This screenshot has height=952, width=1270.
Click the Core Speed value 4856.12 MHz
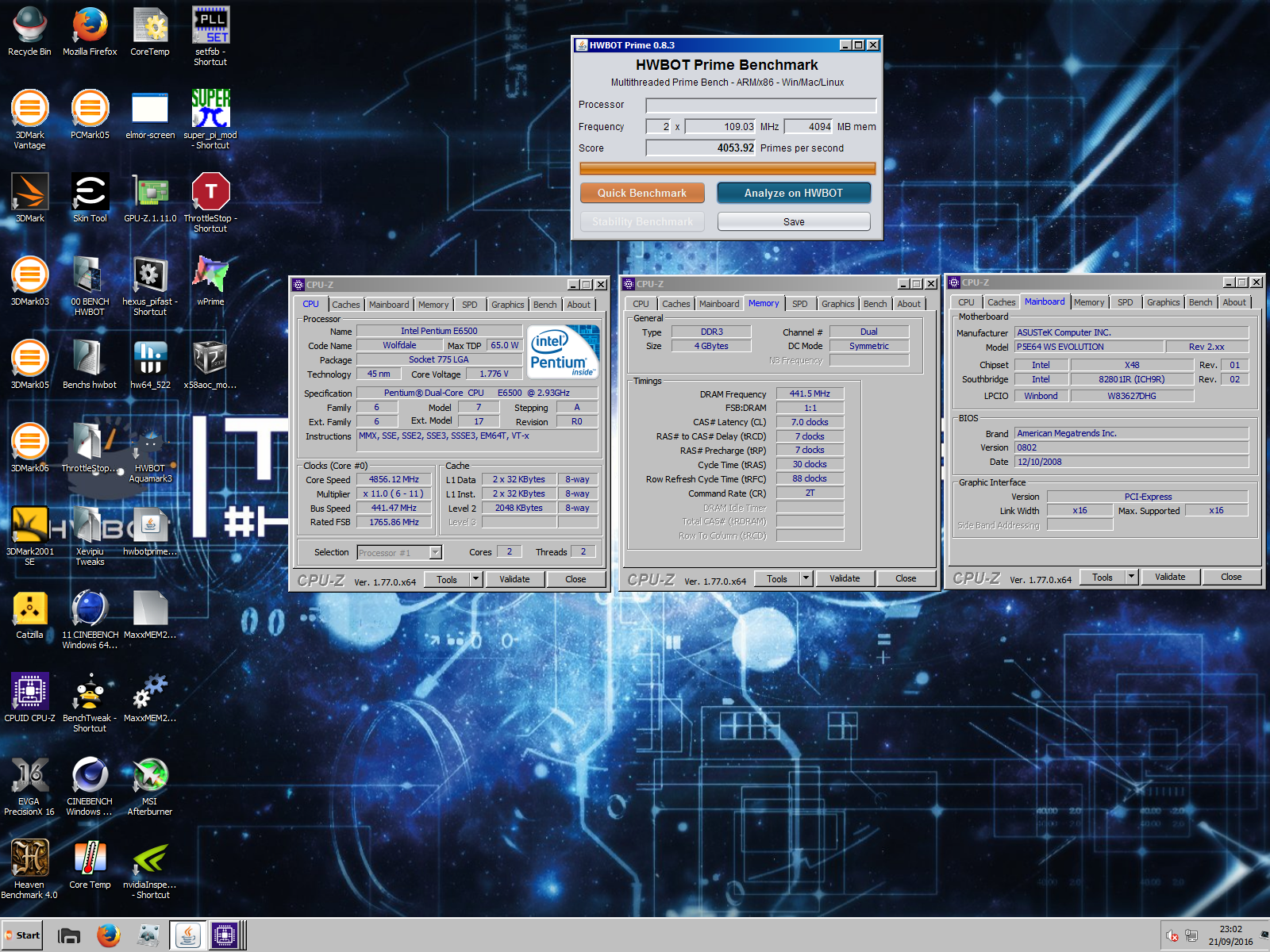pos(394,479)
